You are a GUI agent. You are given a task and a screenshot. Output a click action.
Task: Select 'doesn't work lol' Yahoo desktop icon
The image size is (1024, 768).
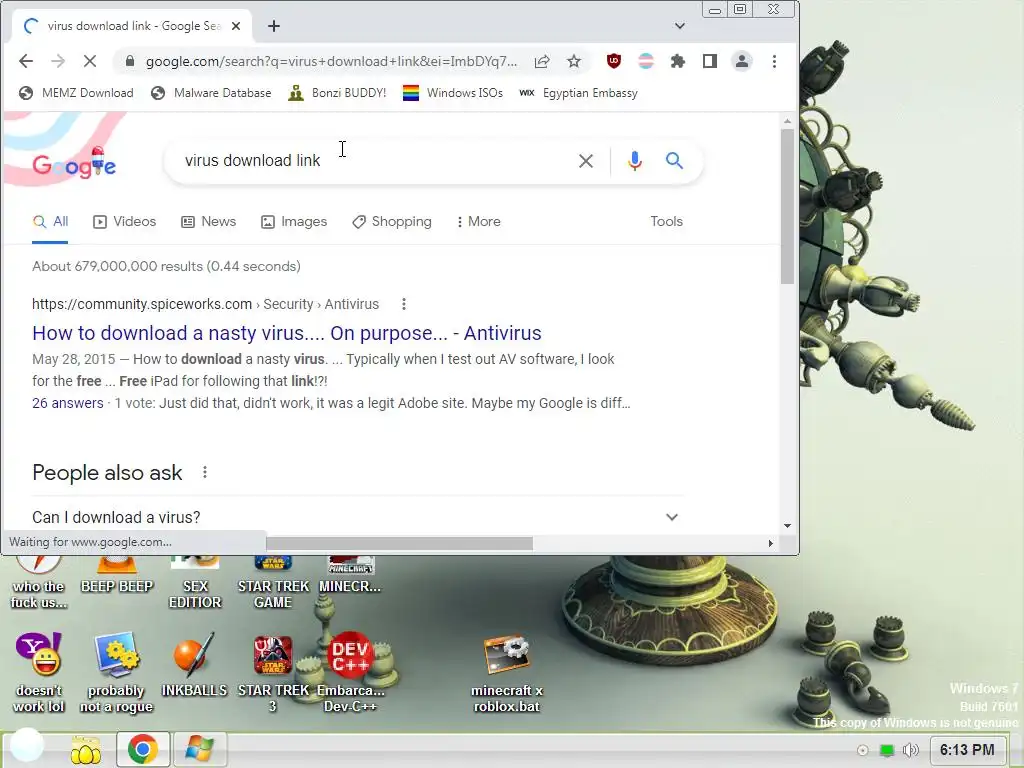tap(39, 673)
